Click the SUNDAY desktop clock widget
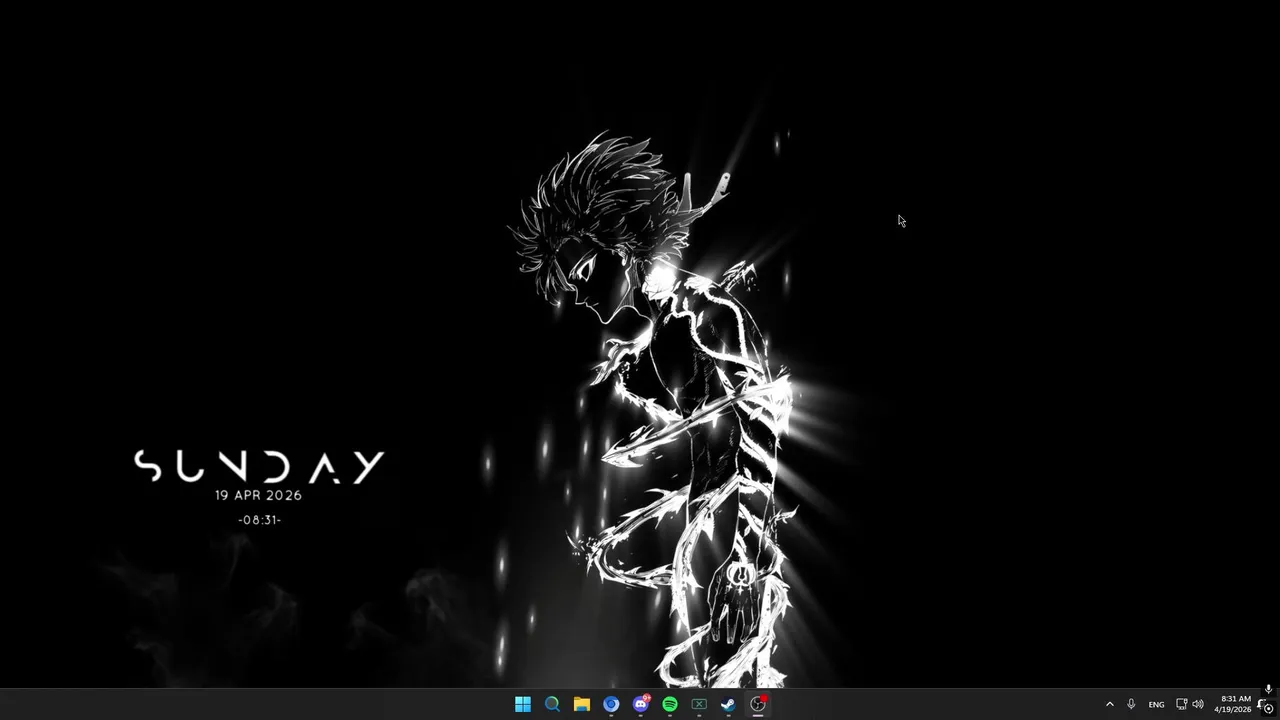Screen dimensions: 1280x720 [x=259, y=467]
